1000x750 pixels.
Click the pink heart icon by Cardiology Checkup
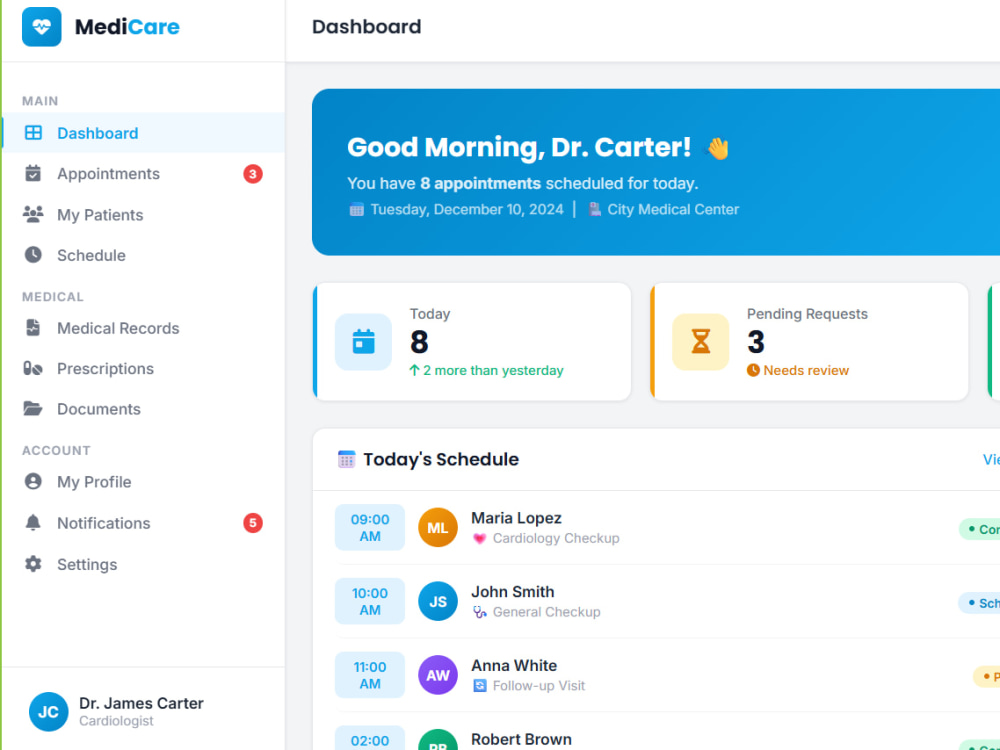[x=480, y=539]
